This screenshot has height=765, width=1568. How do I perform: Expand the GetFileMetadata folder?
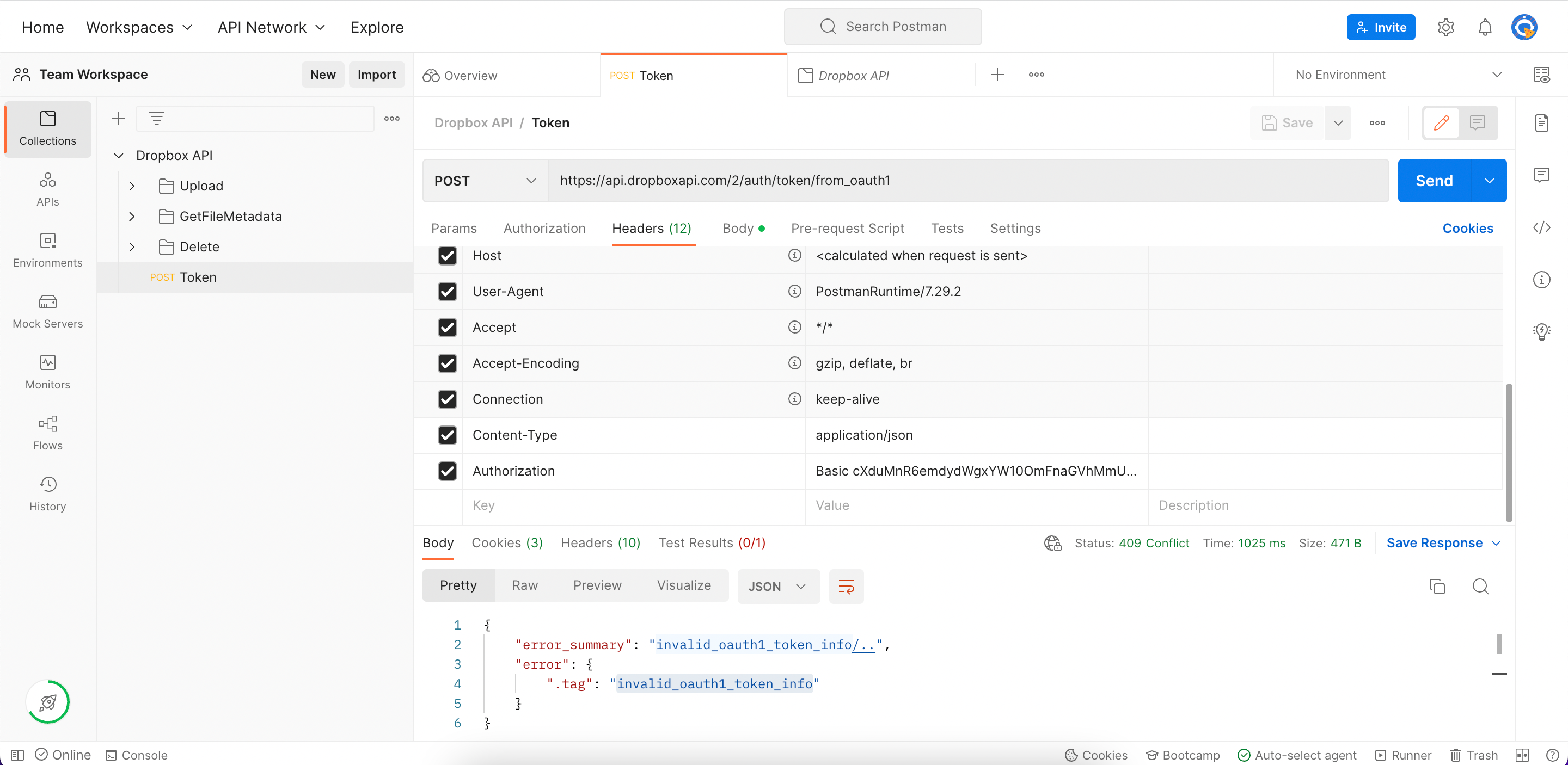coord(131,217)
